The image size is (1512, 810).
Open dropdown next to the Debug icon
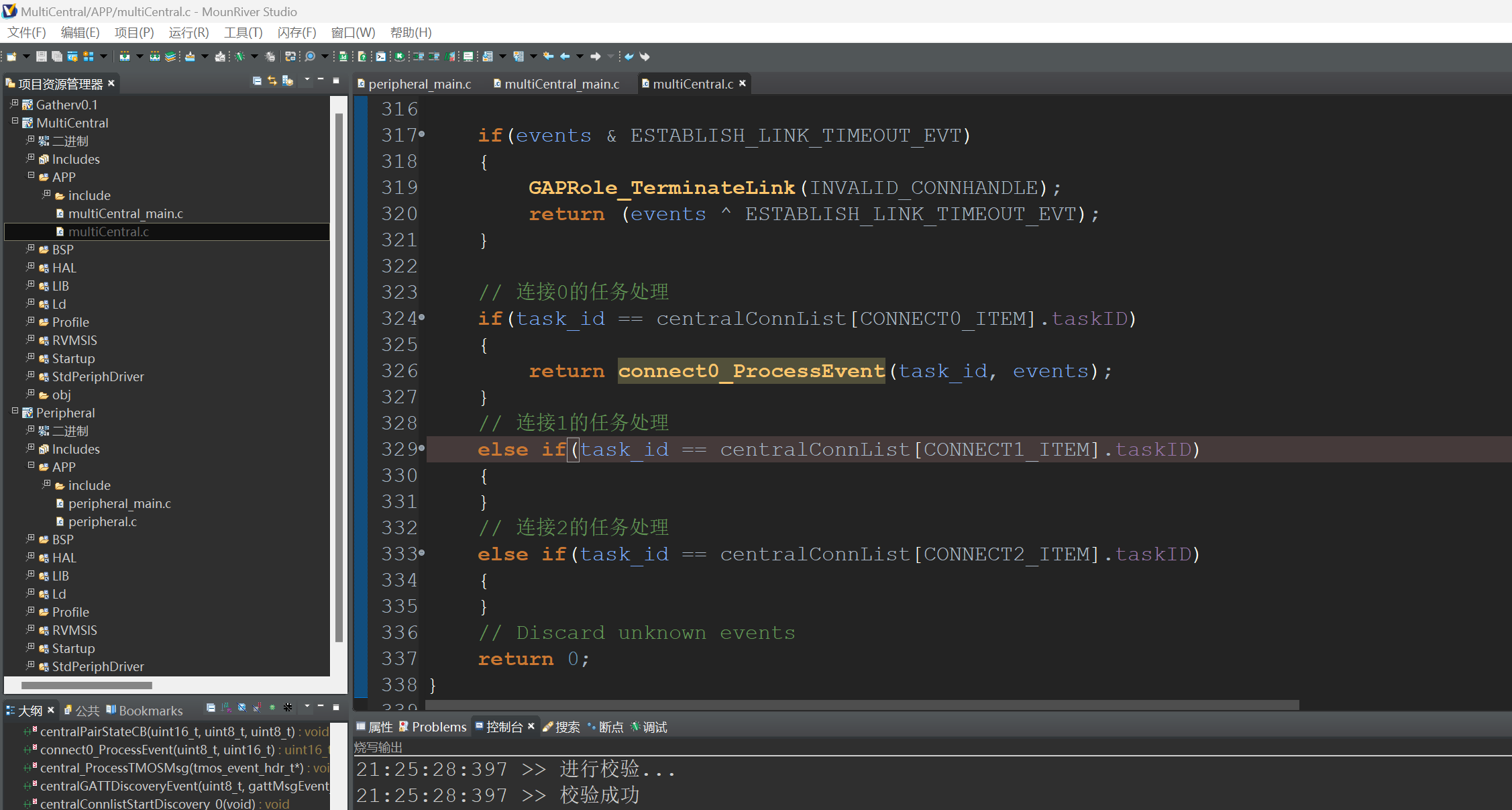point(255,56)
